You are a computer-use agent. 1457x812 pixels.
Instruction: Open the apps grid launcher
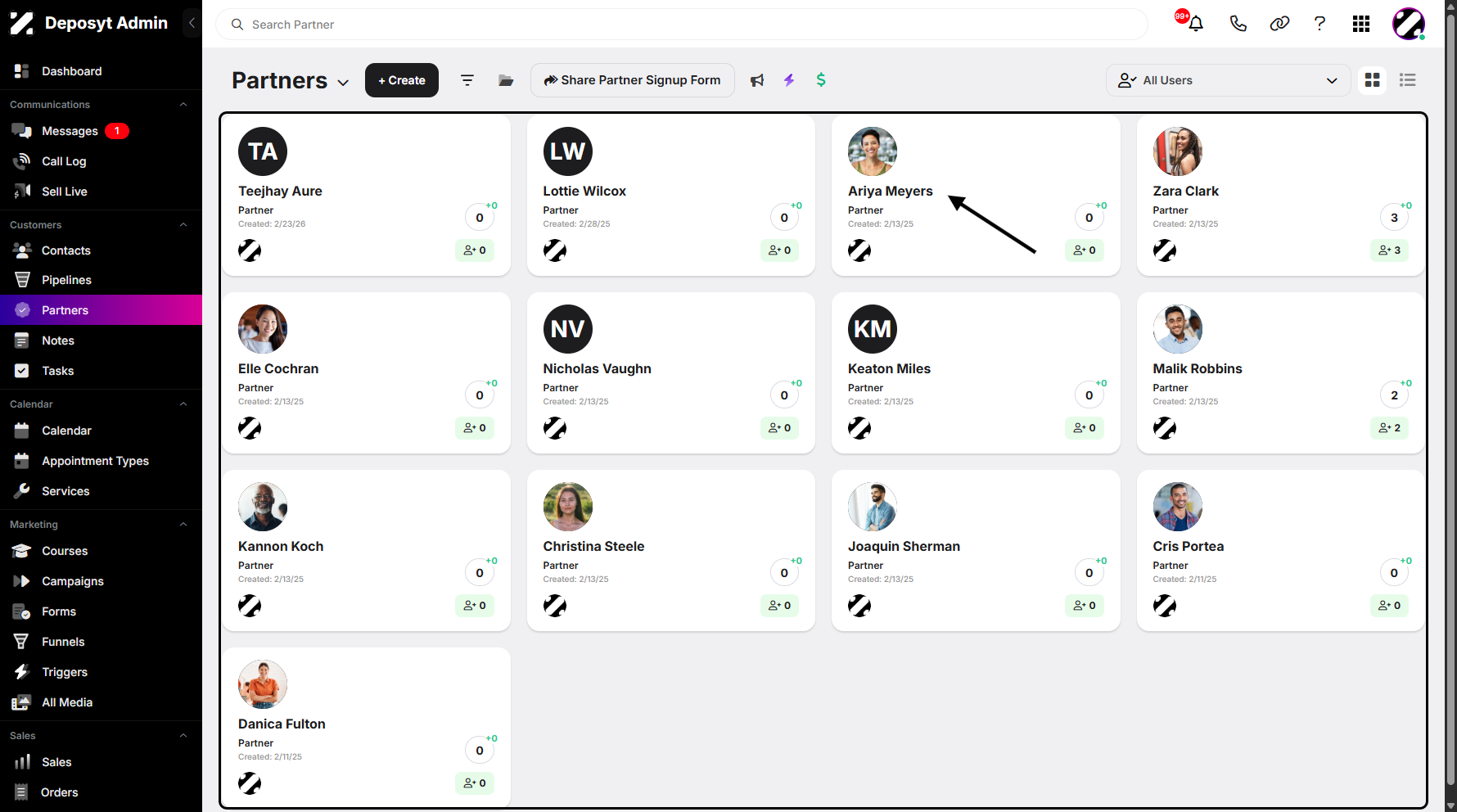coord(1361,24)
